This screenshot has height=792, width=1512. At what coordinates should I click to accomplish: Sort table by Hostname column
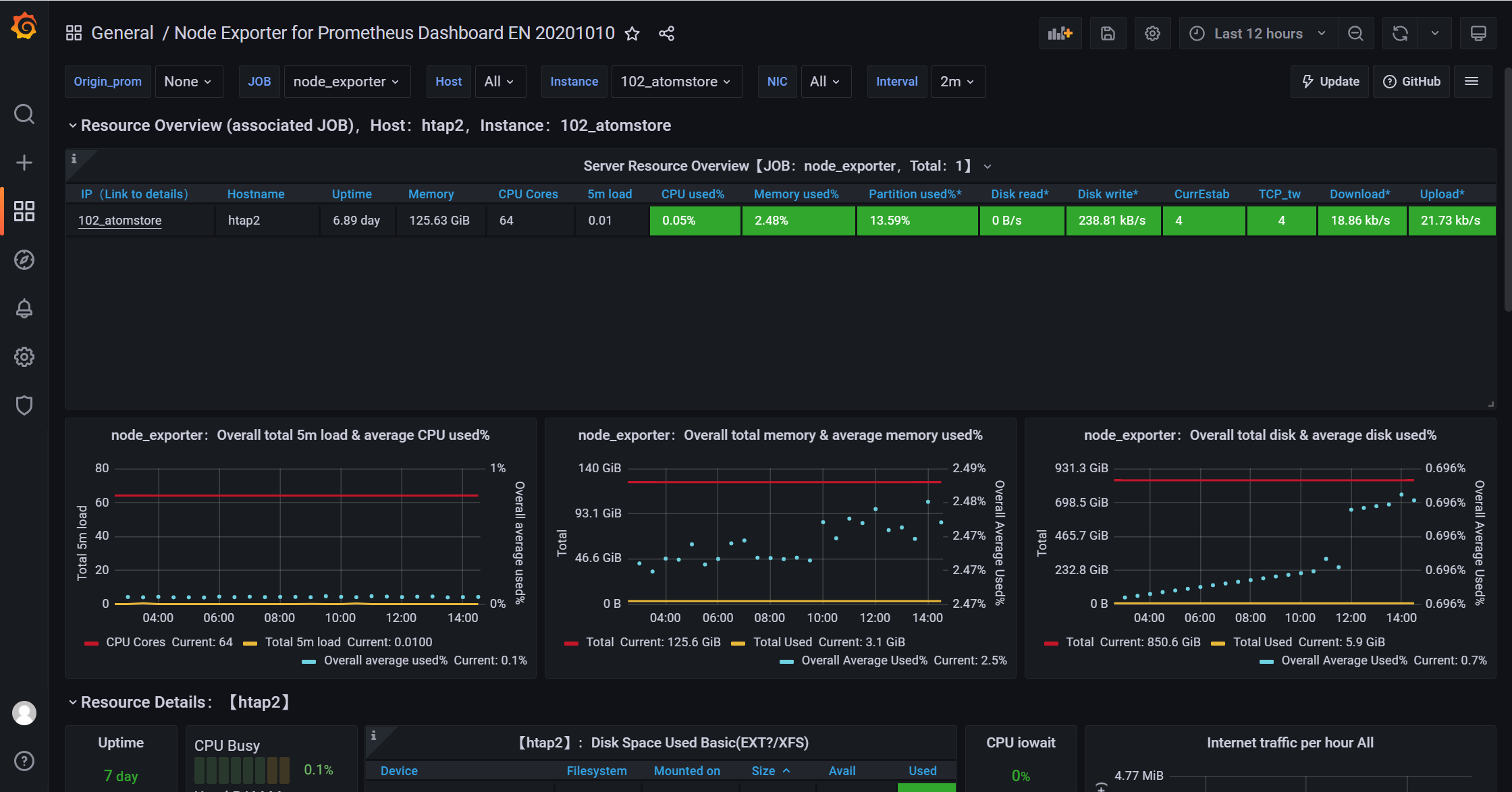(x=256, y=194)
